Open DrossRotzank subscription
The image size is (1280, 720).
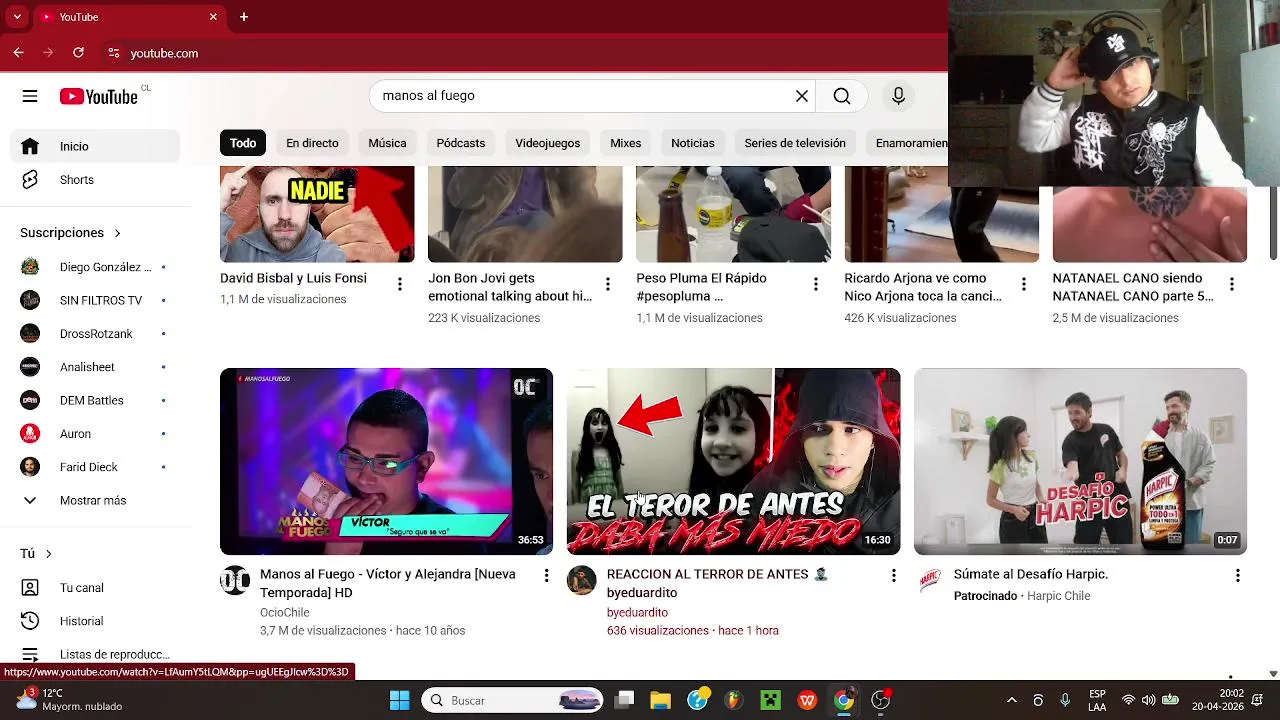pyautogui.click(x=95, y=334)
